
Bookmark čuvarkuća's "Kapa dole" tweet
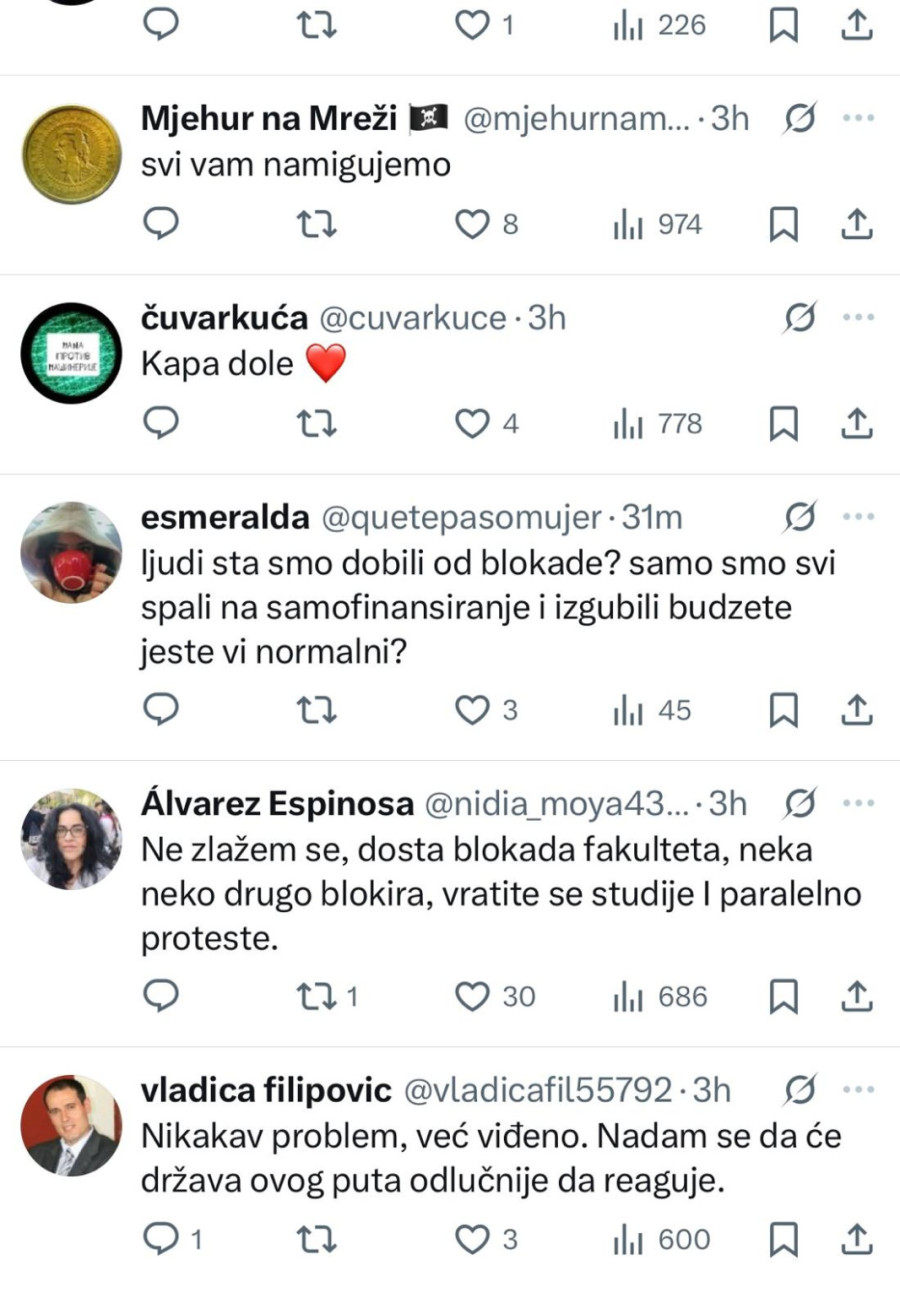pos(783,425)
